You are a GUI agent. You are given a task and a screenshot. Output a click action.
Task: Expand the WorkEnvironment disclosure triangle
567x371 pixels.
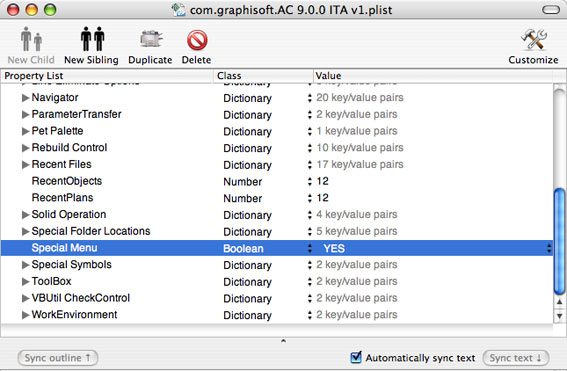(x=25, y=315)
